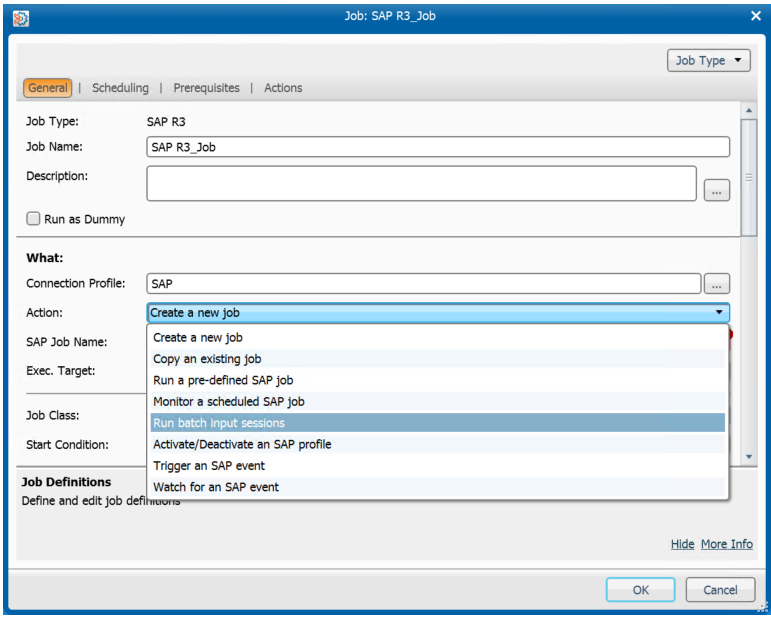Collapse the Action combo box arrow
This screenshot has width=771, height=618.
(719, 312)
